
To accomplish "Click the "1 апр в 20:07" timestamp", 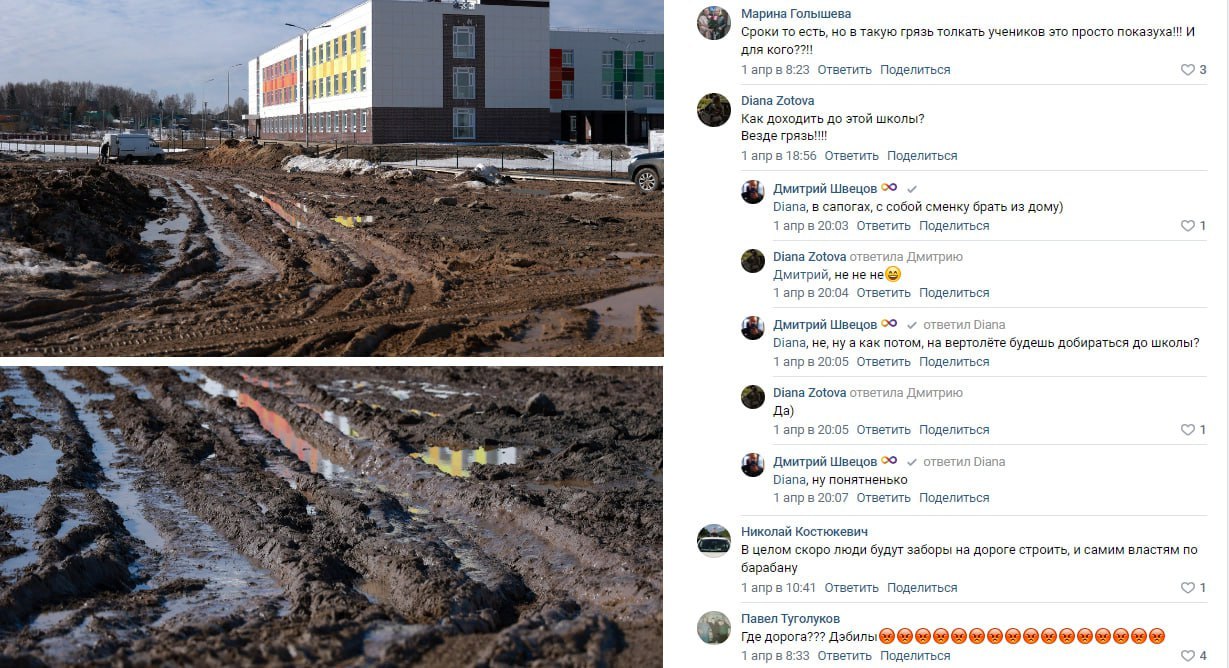I will pos(811,498).
